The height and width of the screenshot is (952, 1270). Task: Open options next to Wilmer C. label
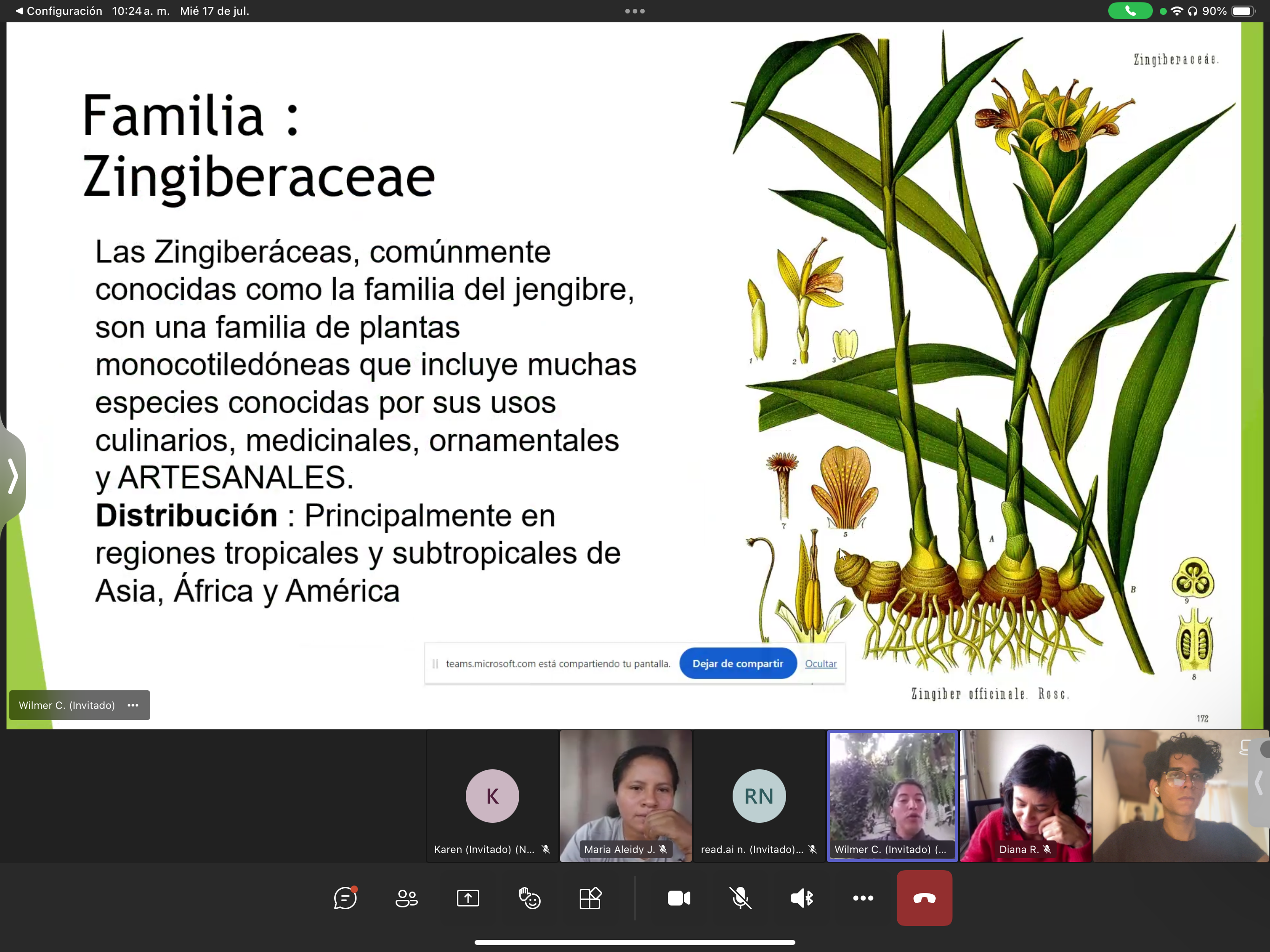(x=132, y=705)
